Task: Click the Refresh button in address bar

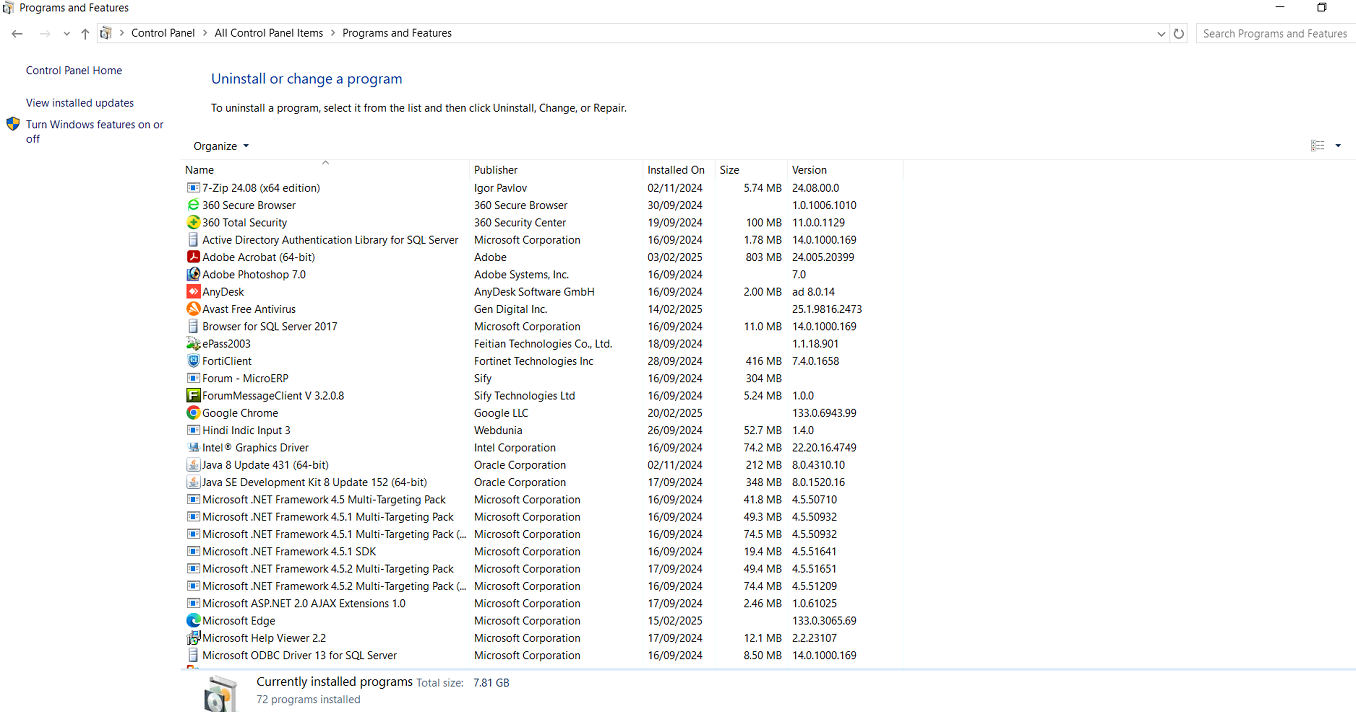Action: [x=1179, y=33]
